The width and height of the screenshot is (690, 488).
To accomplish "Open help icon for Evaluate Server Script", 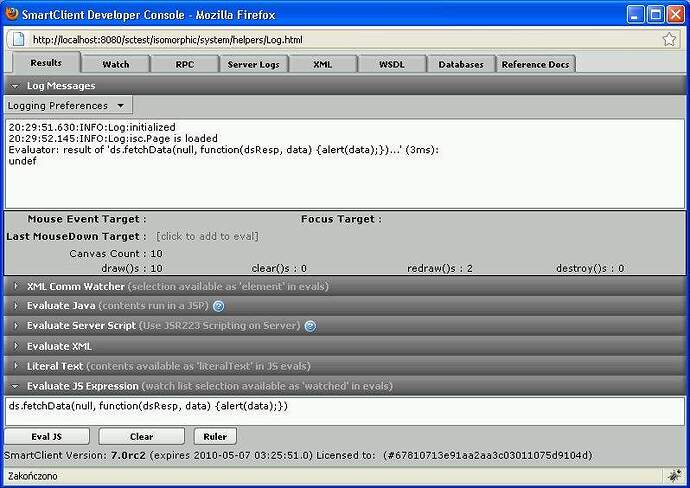I will (310, 326).
